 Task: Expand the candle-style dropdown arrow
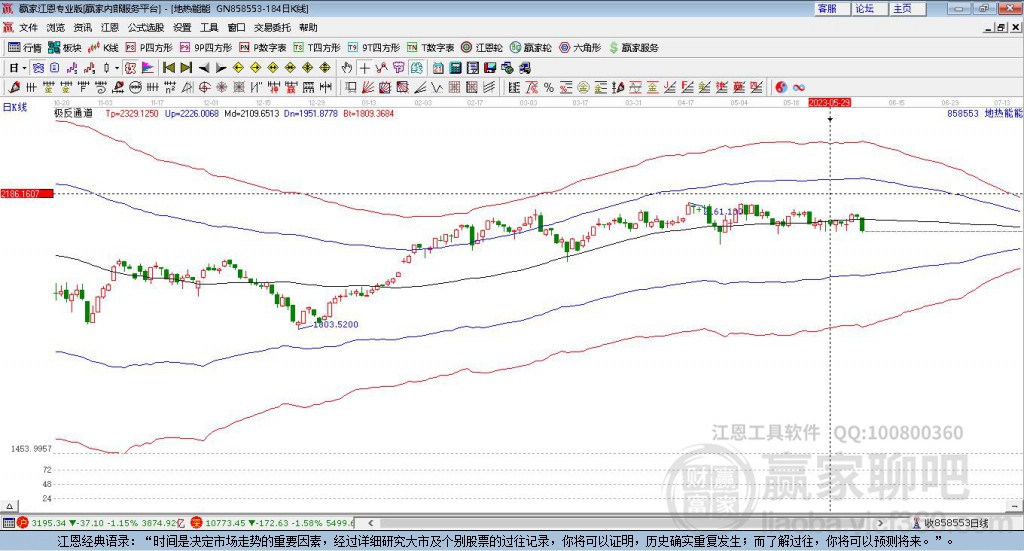tap(117, 68)
